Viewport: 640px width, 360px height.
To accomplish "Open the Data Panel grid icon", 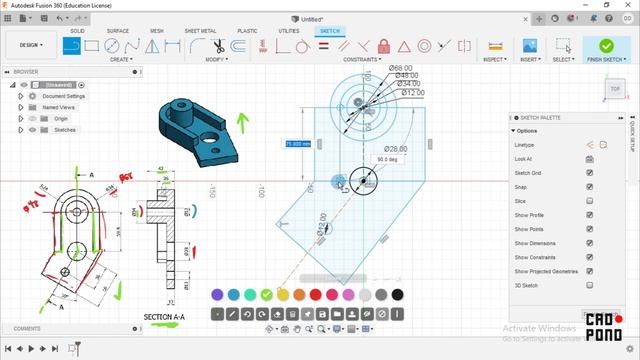I will click(7, 18).
